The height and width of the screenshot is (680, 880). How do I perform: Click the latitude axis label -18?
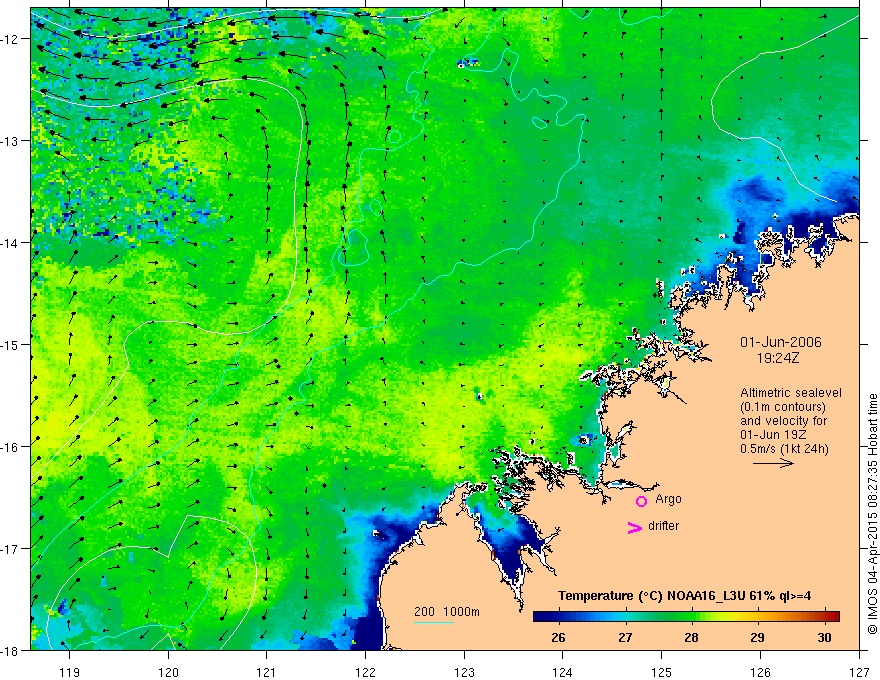[10, 650]
